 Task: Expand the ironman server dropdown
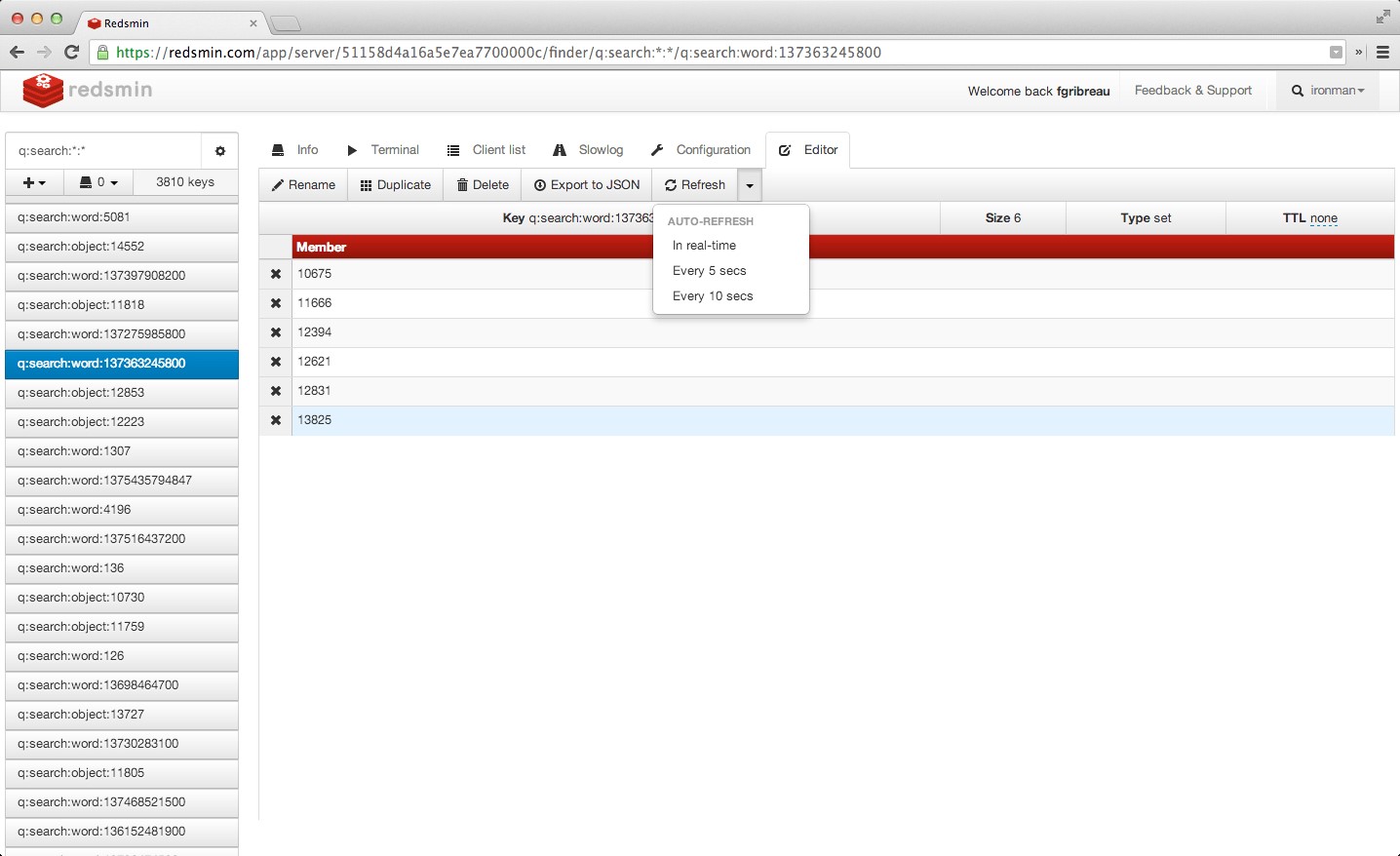click(x=1328, y=91)
